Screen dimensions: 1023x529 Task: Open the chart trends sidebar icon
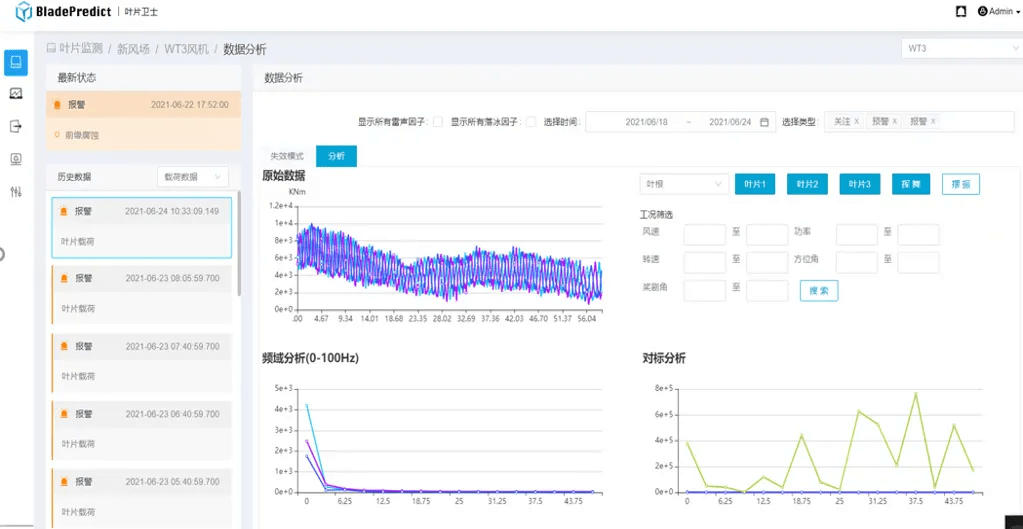[x=16, y=94]
